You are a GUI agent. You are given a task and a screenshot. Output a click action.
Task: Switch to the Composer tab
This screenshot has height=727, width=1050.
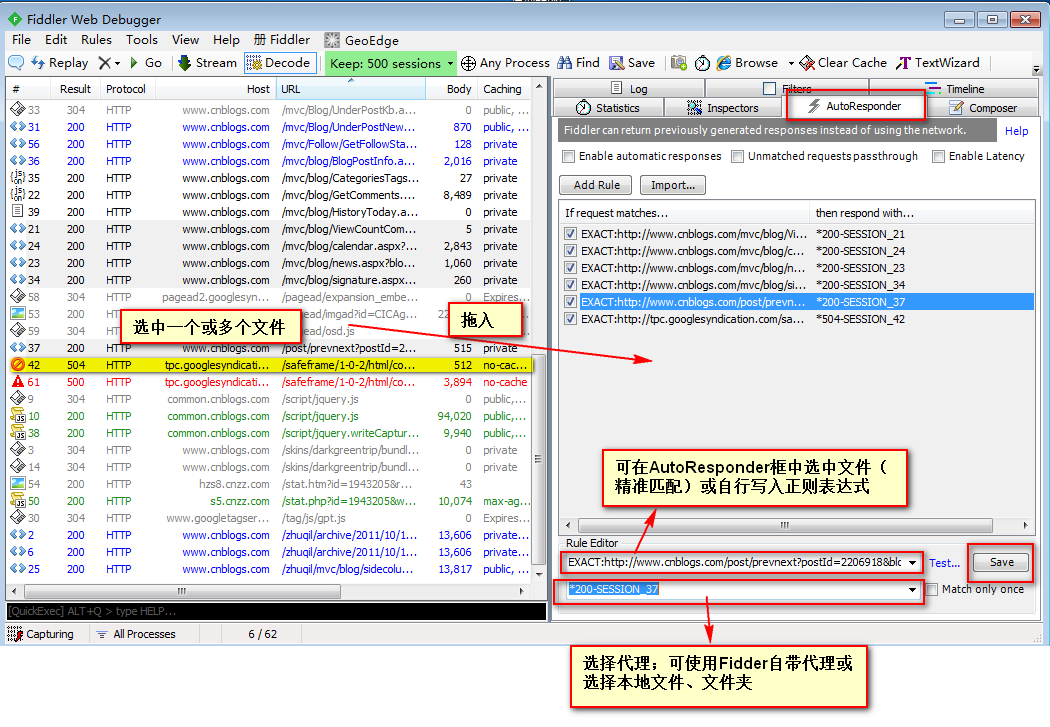983,108
